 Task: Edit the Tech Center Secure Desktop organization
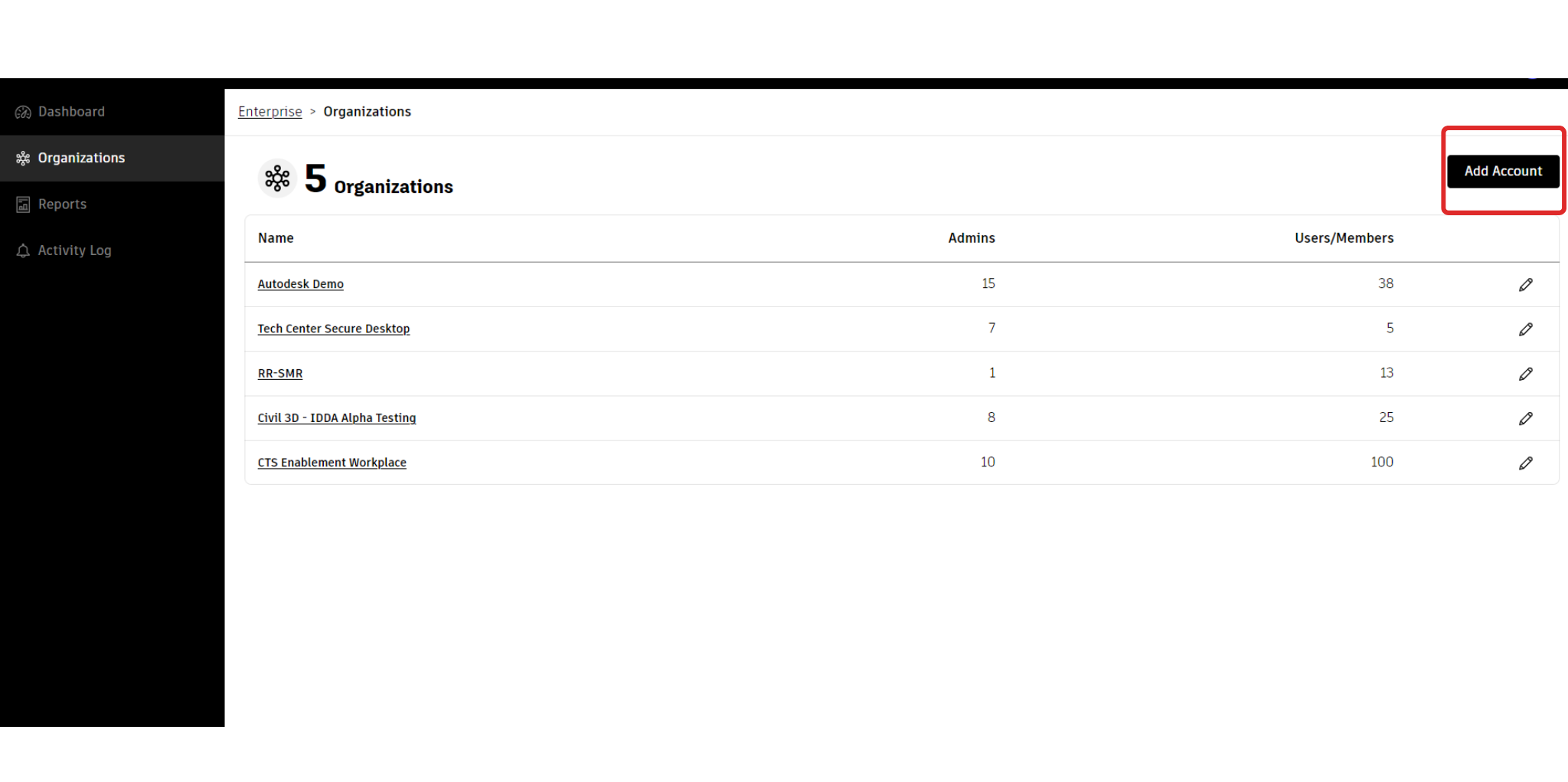click(1525, 329)
